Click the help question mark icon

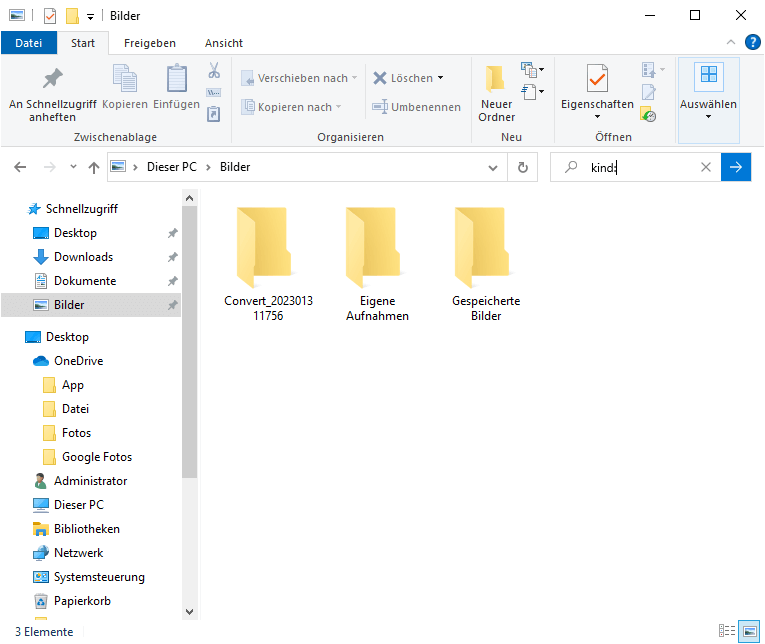pos(753,42)
